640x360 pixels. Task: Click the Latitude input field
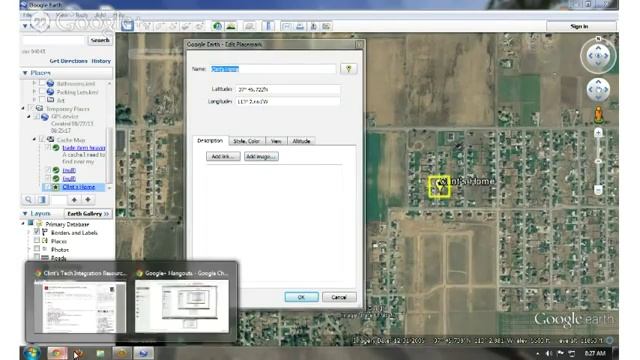pyautogui.click(x=288, y=89)
